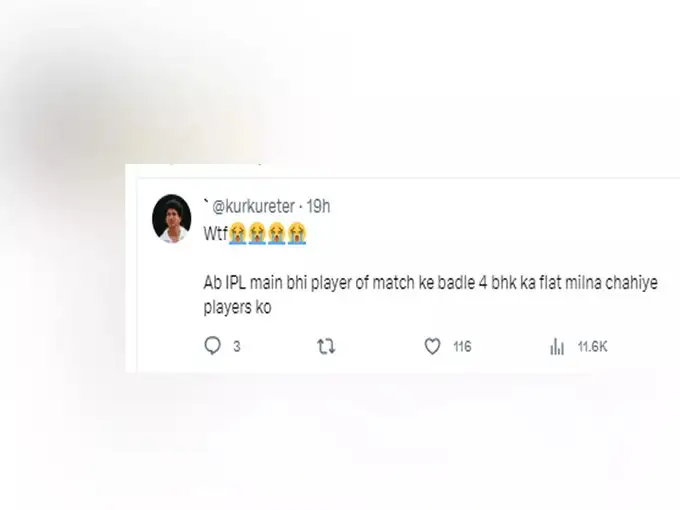The width and height of the screenshot is (680, 510).
Task: Click the reply speech bubble icon
Action: [212, 346]
